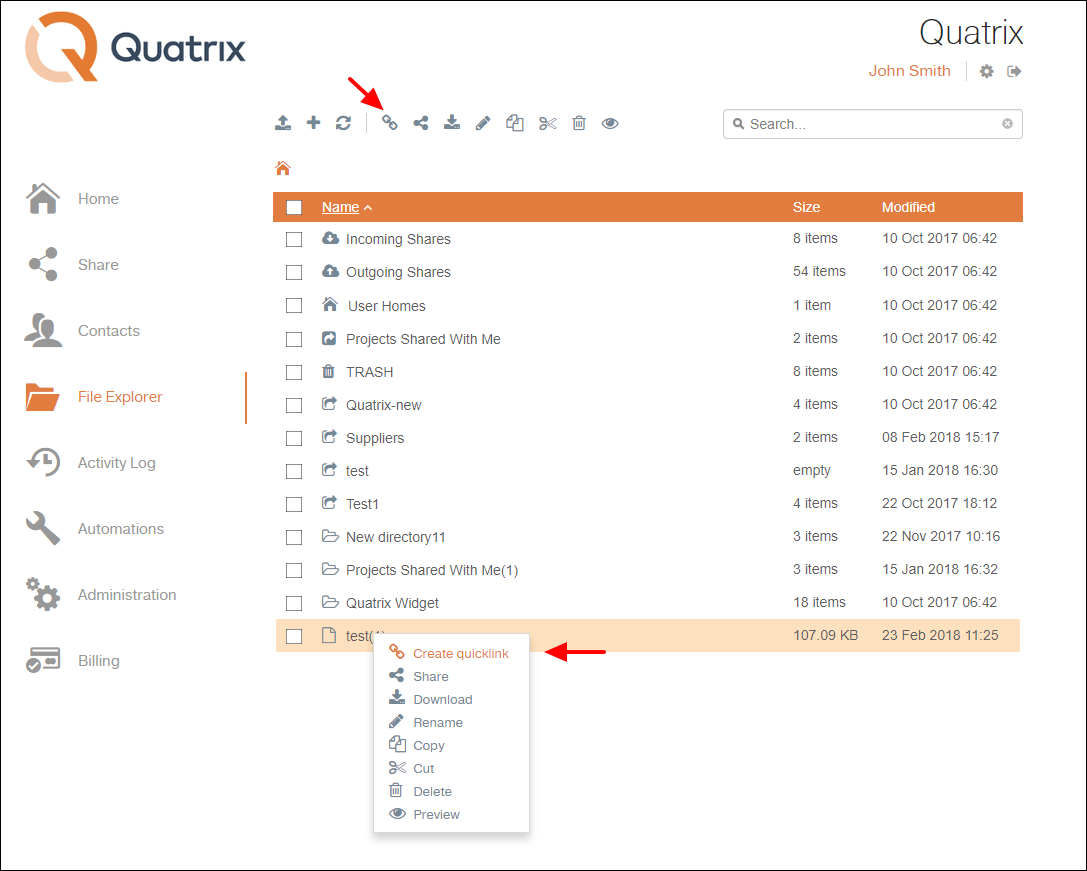Select Share in the context menu
Screen dimensions: 1087x871
419,676
